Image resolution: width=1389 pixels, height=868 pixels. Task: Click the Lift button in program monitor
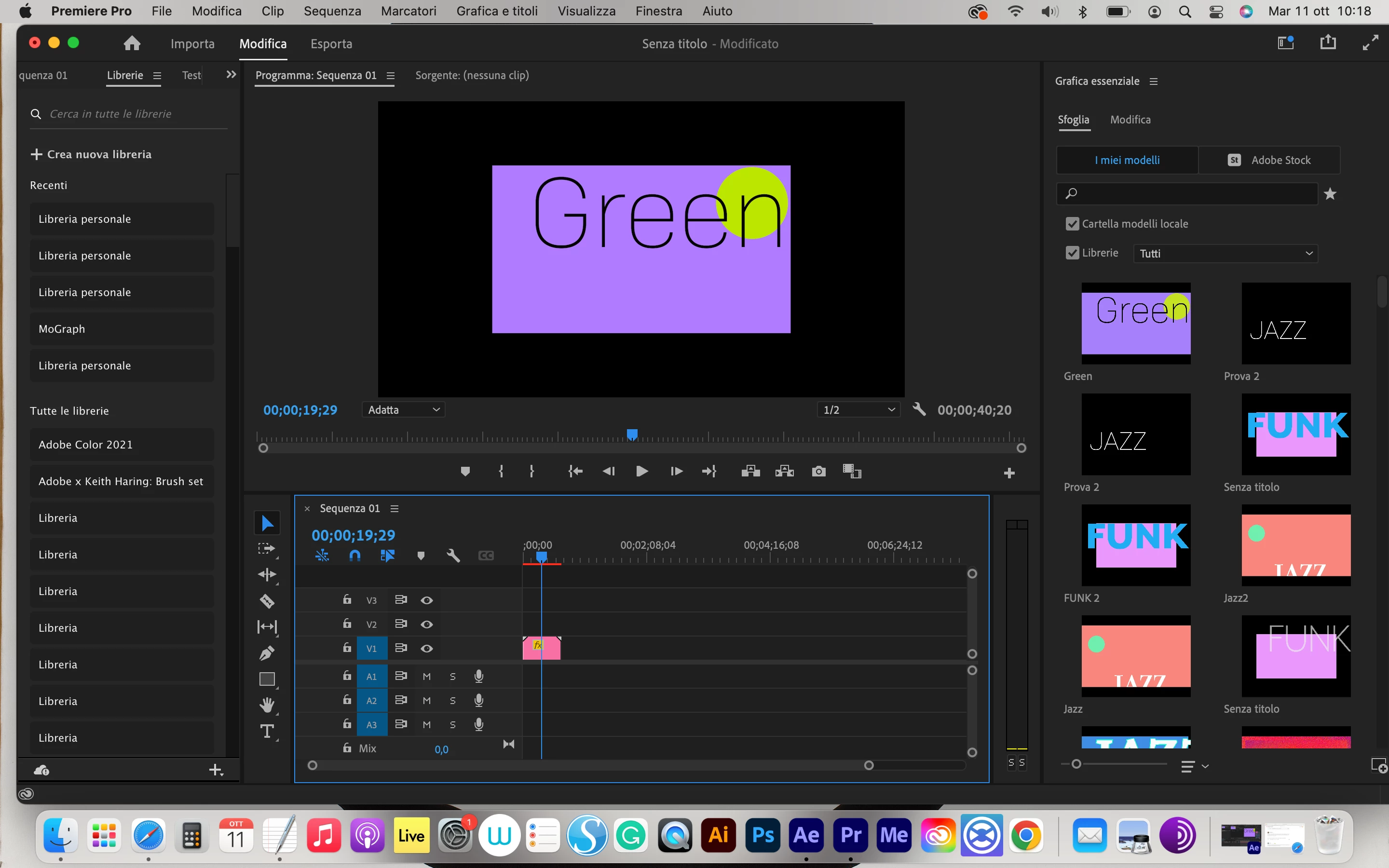click(750, 472)
